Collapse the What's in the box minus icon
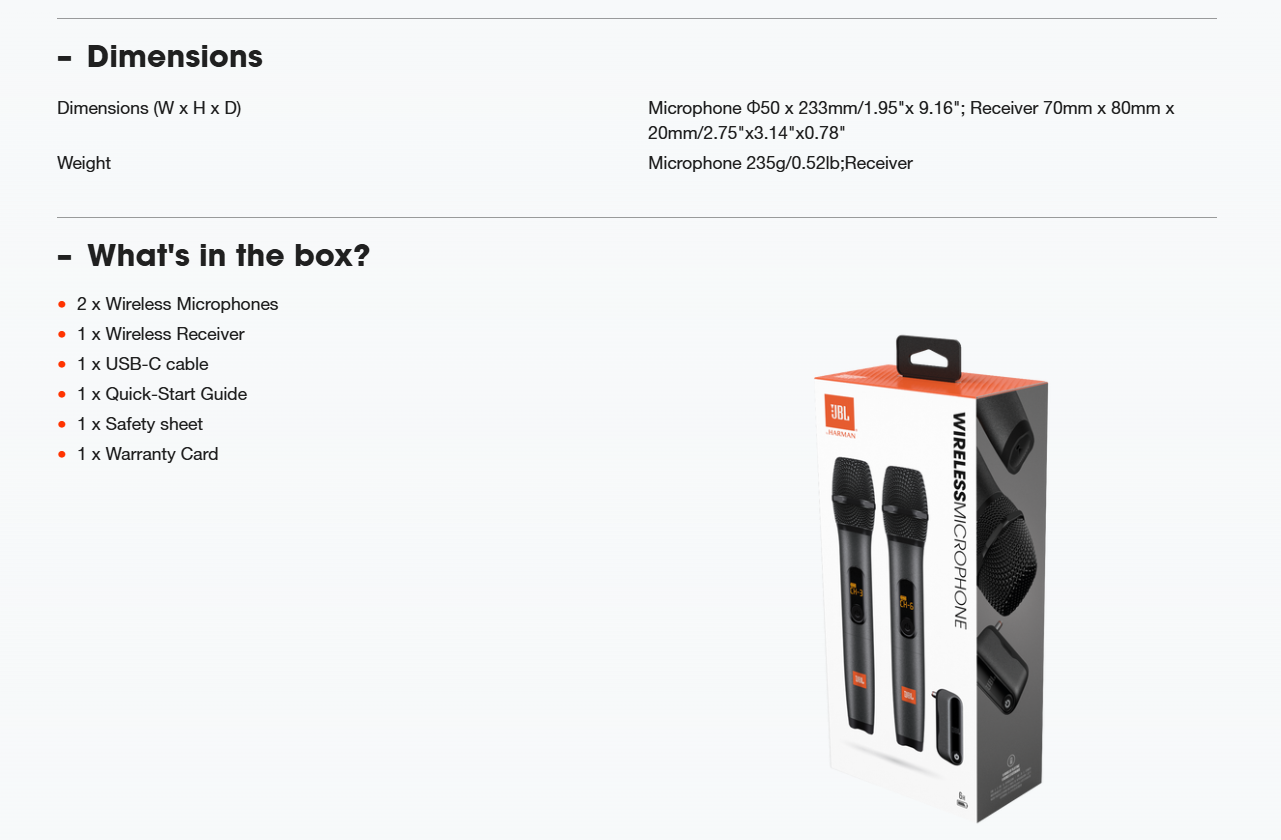Screen dimensions: 1281x840 (x=65, y=257)
